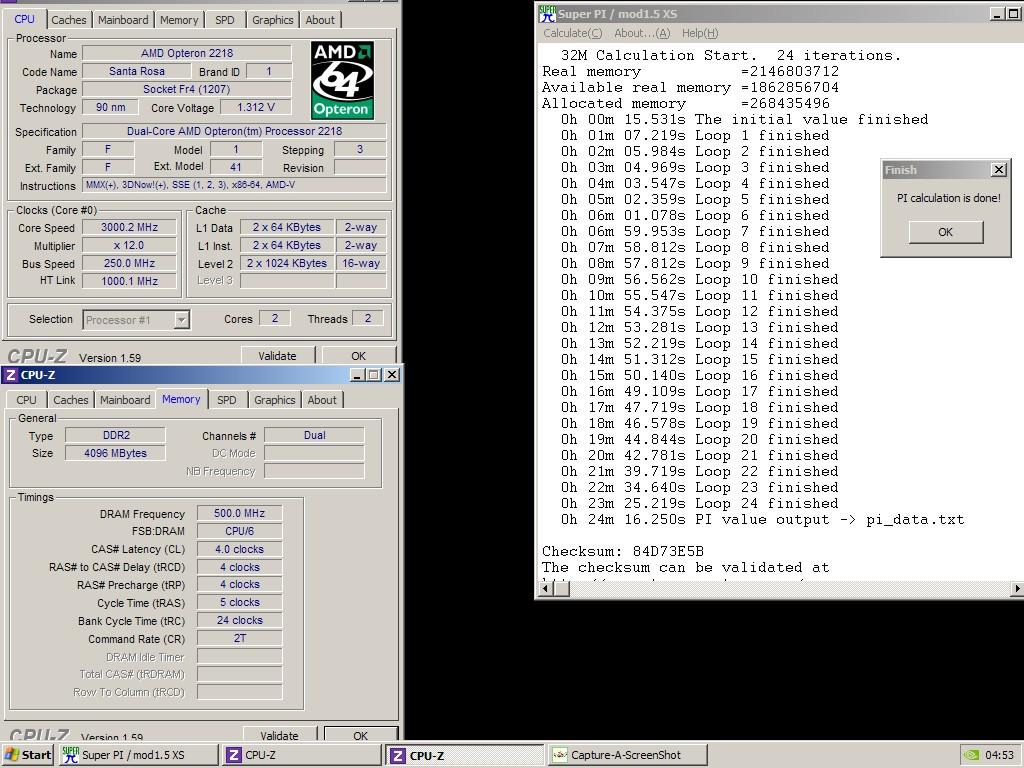
Task: Click the NVIDIA tray icon
Action: coord(971,755)
